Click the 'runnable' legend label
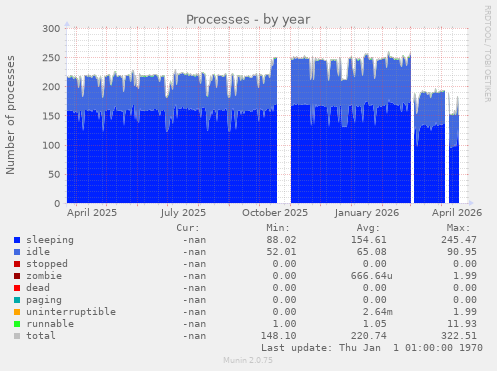Viewport: 497px width, 371px height. (50, 324)
